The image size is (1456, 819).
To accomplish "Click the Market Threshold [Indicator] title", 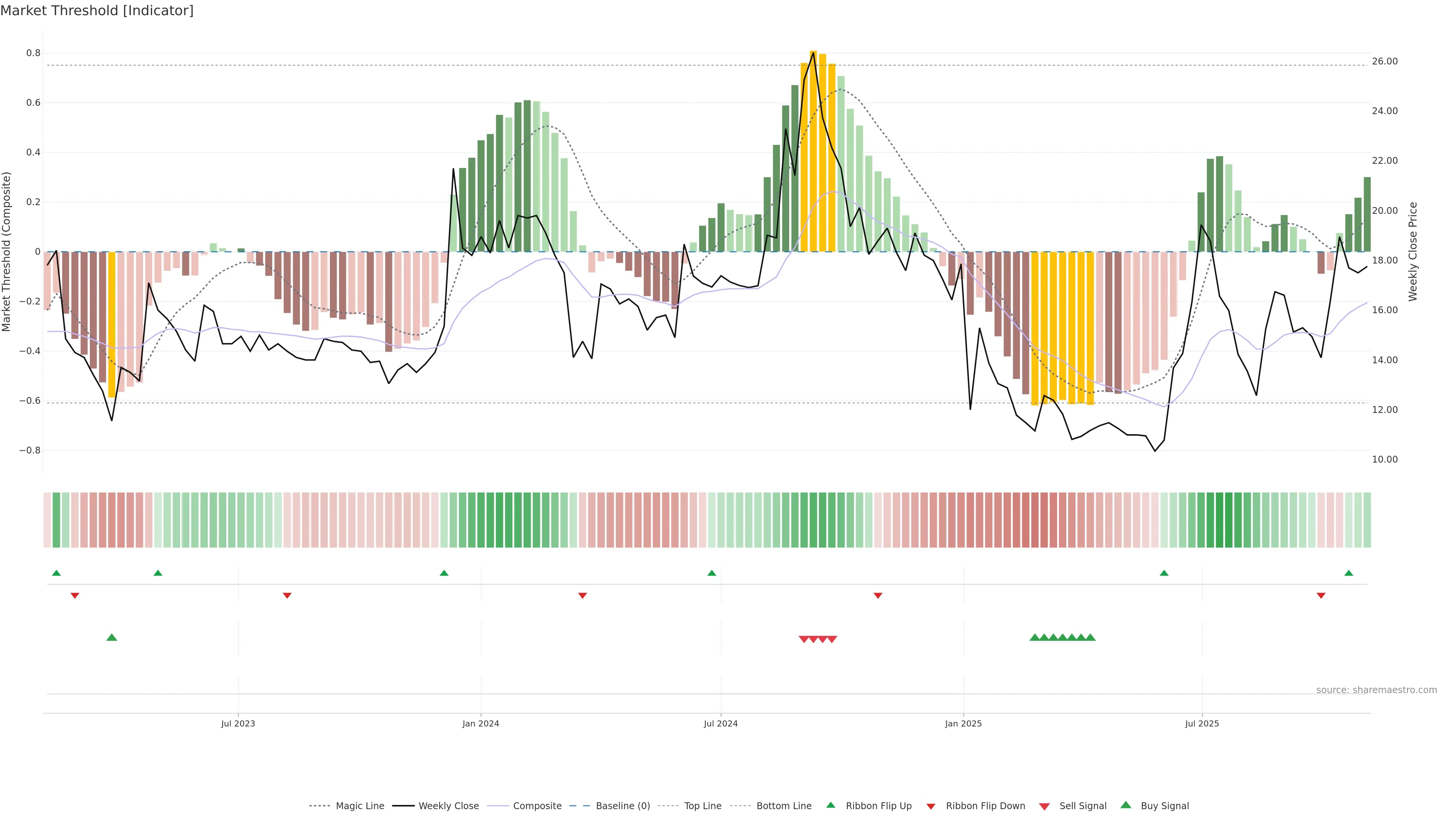I will [97, 11].
